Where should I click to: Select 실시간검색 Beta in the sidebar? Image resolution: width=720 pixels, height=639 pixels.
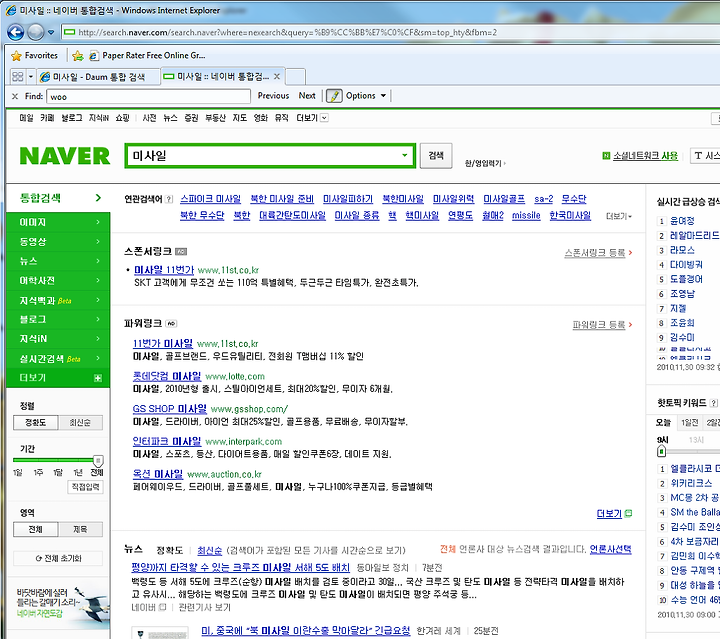(x=59, y=359)
